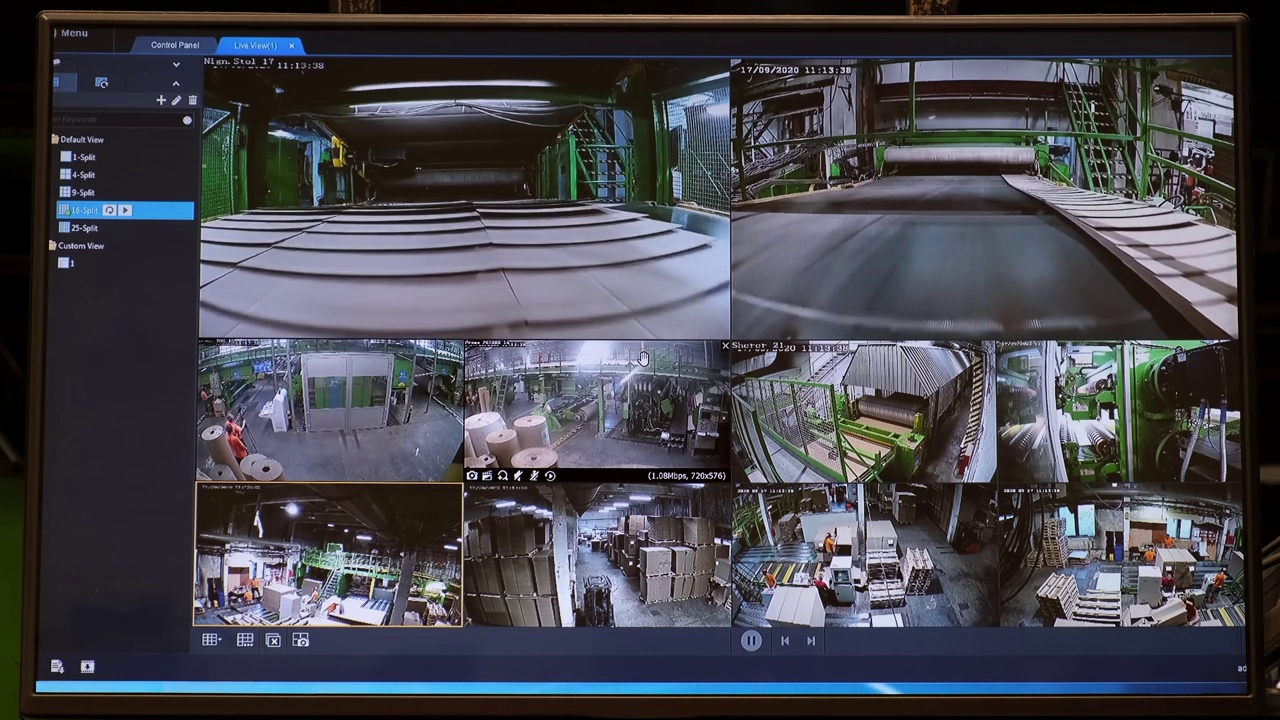Select the bottom-right packing area feed
The width and height of the screenshot is (1280, 720).
1121,556
